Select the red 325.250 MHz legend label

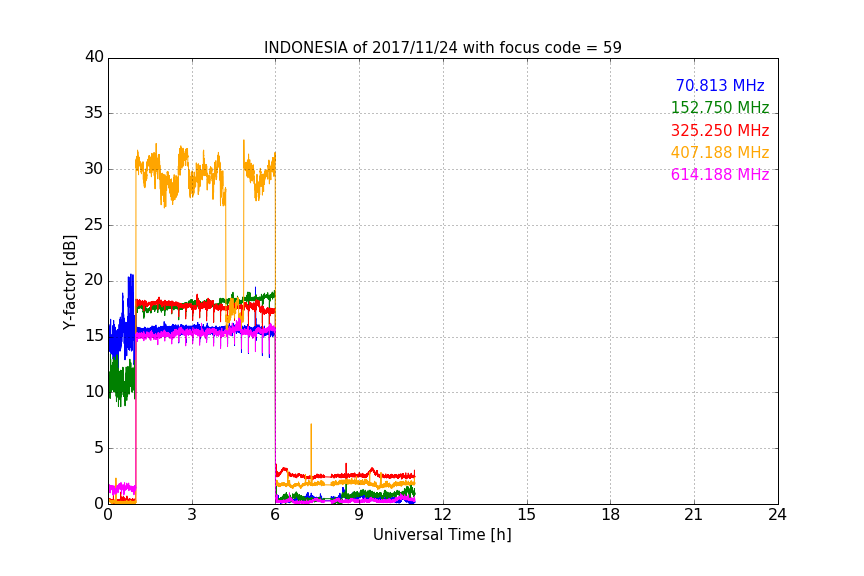720,130
